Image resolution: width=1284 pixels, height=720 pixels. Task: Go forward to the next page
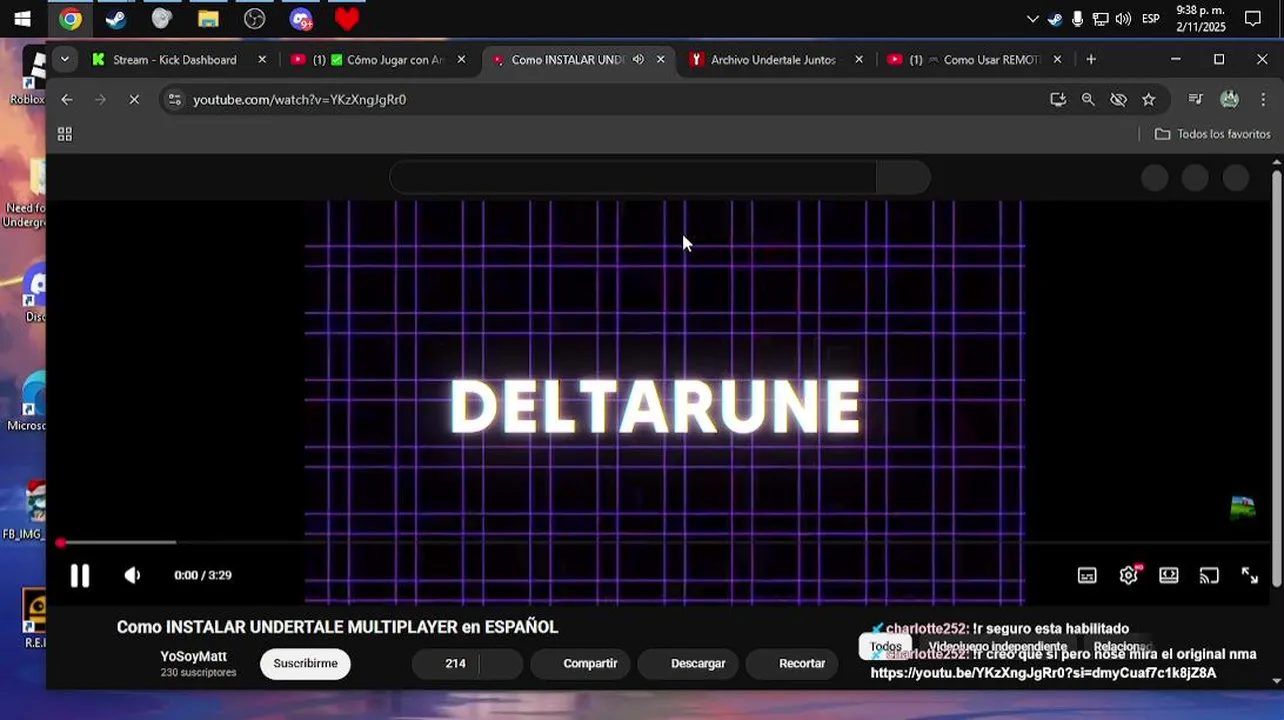tap(100, 99)
